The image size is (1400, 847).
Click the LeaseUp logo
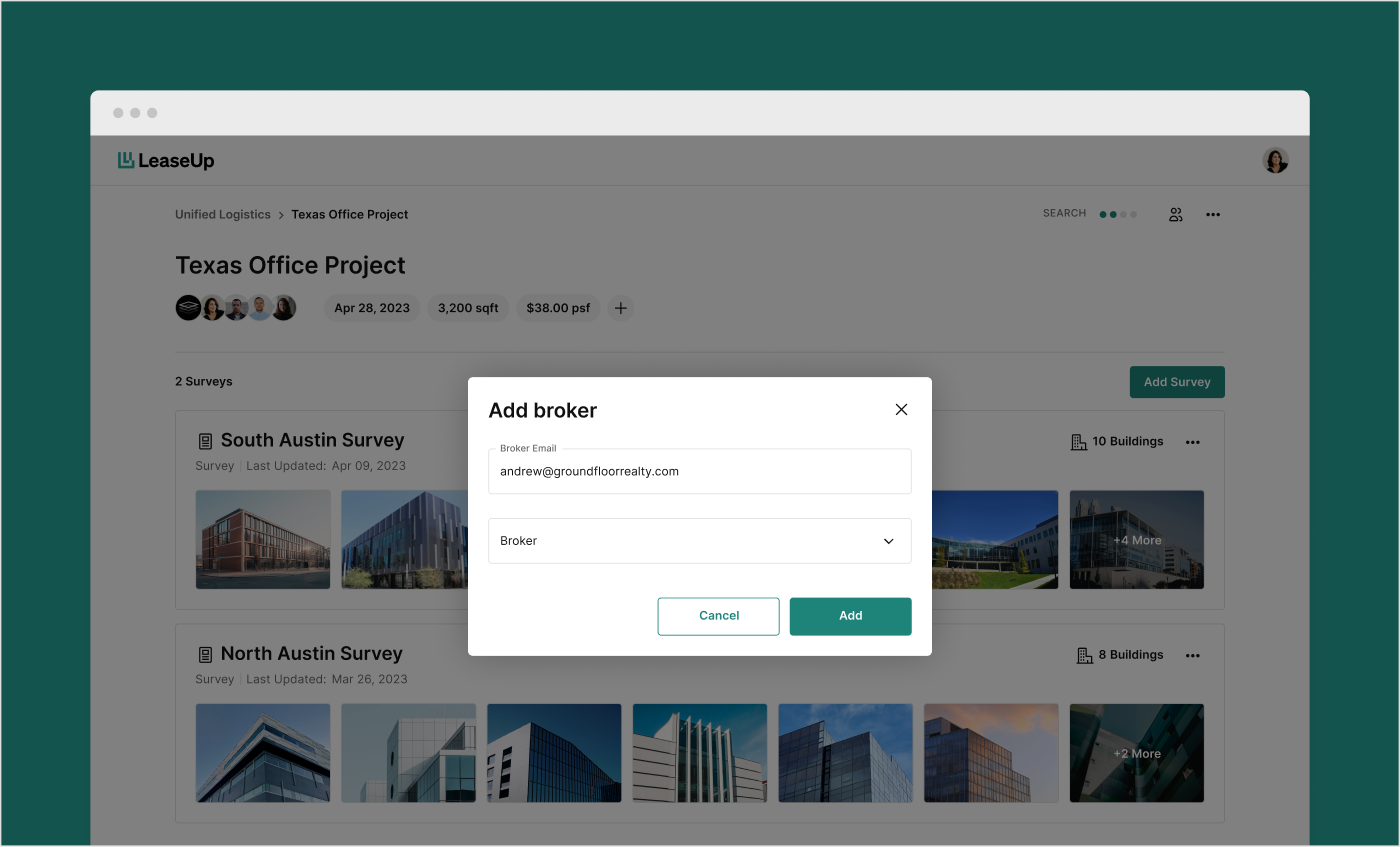[x=166, y=161]
